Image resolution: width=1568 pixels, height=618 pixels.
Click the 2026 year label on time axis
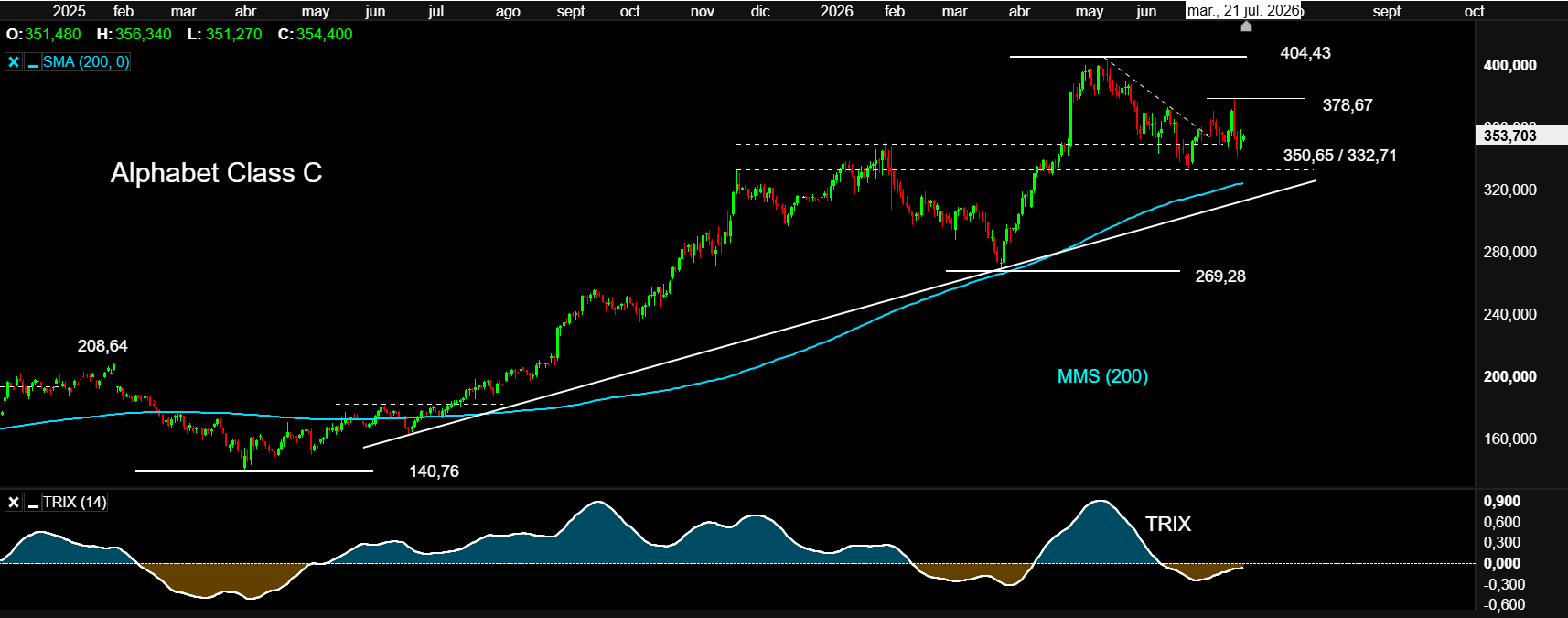pyautogui.click(x=836, y=11)
